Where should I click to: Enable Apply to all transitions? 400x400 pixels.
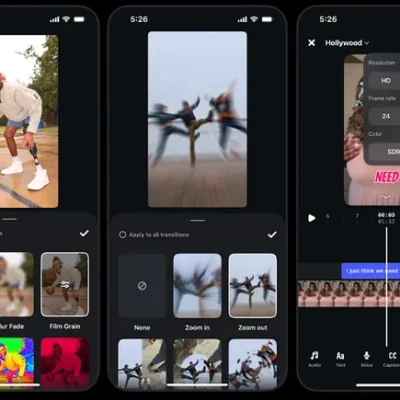[x=154, y=235]
